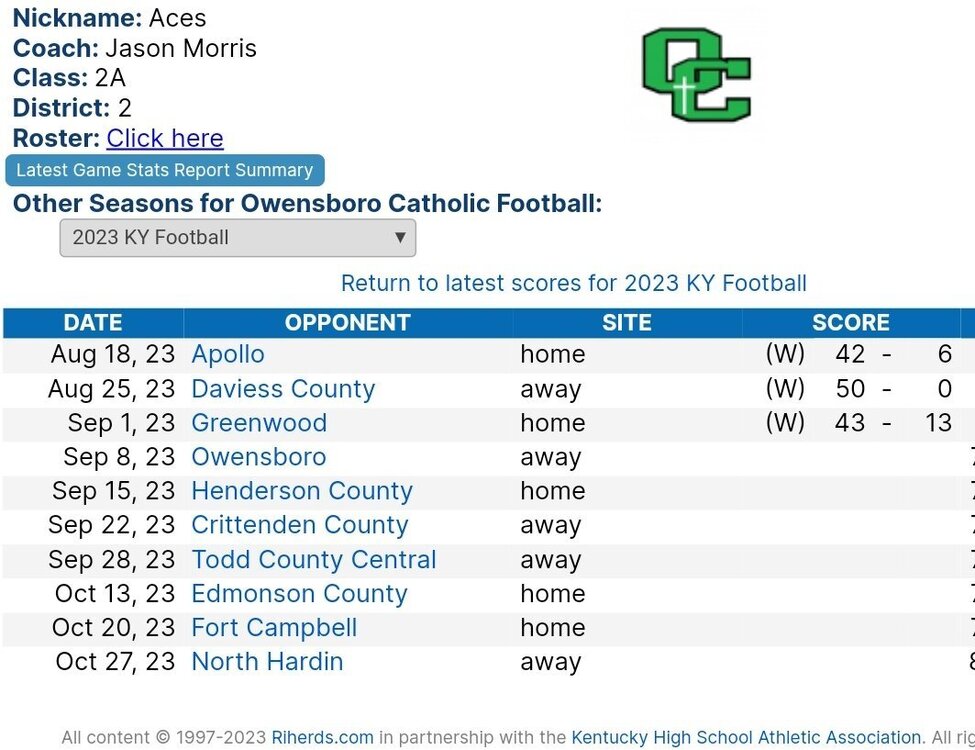Open the Apollo opponent page
The height and width of the screenshot is (750, 975).
tap(228, 354)
